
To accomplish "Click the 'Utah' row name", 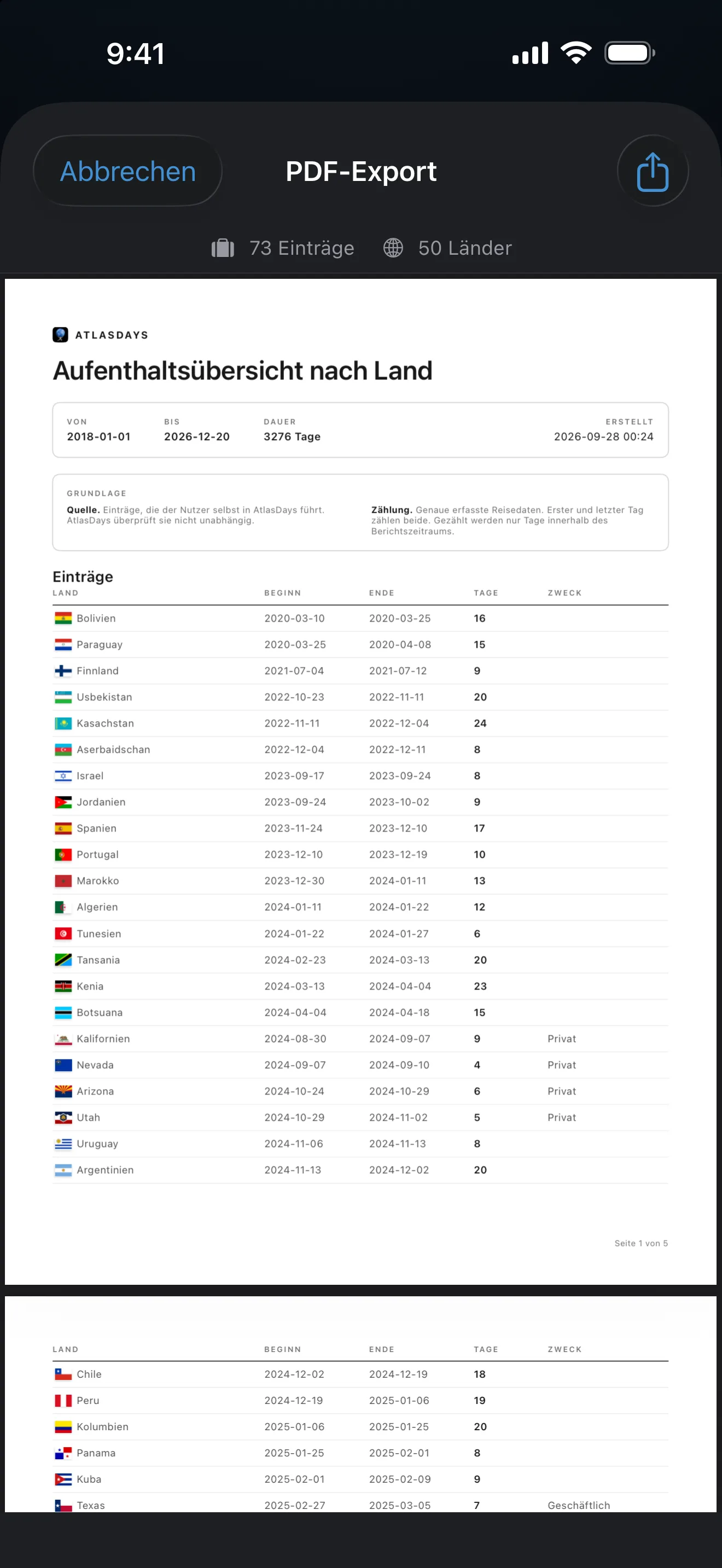I will 88,1118.
